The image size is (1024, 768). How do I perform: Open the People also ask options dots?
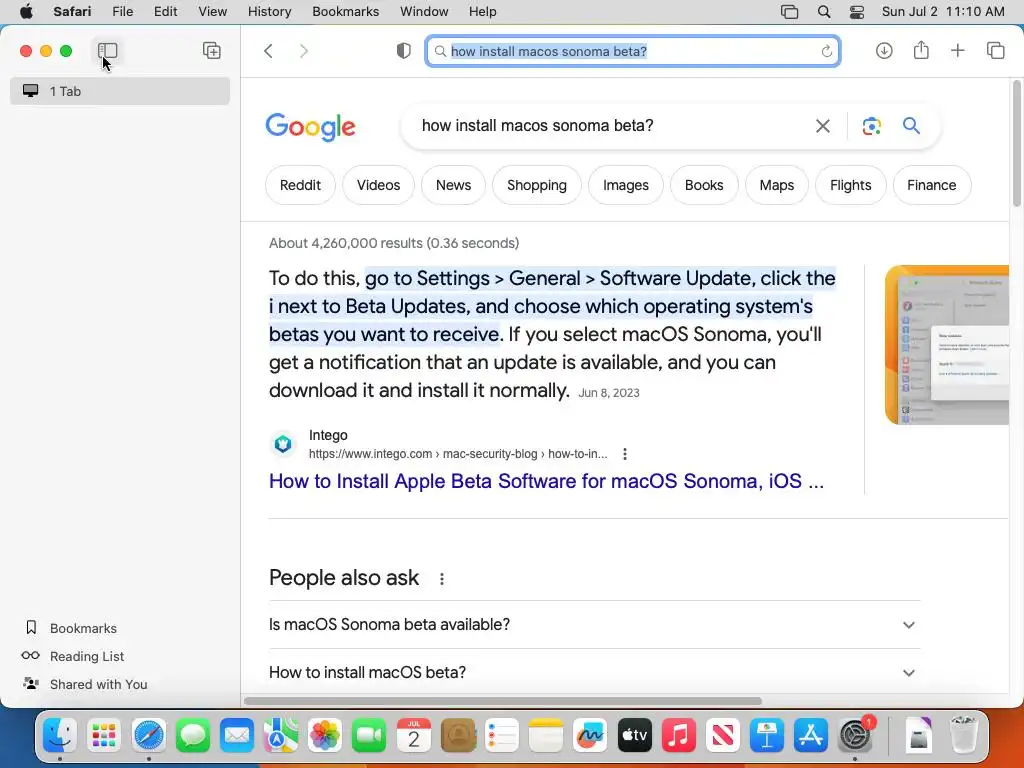point(442,579)
